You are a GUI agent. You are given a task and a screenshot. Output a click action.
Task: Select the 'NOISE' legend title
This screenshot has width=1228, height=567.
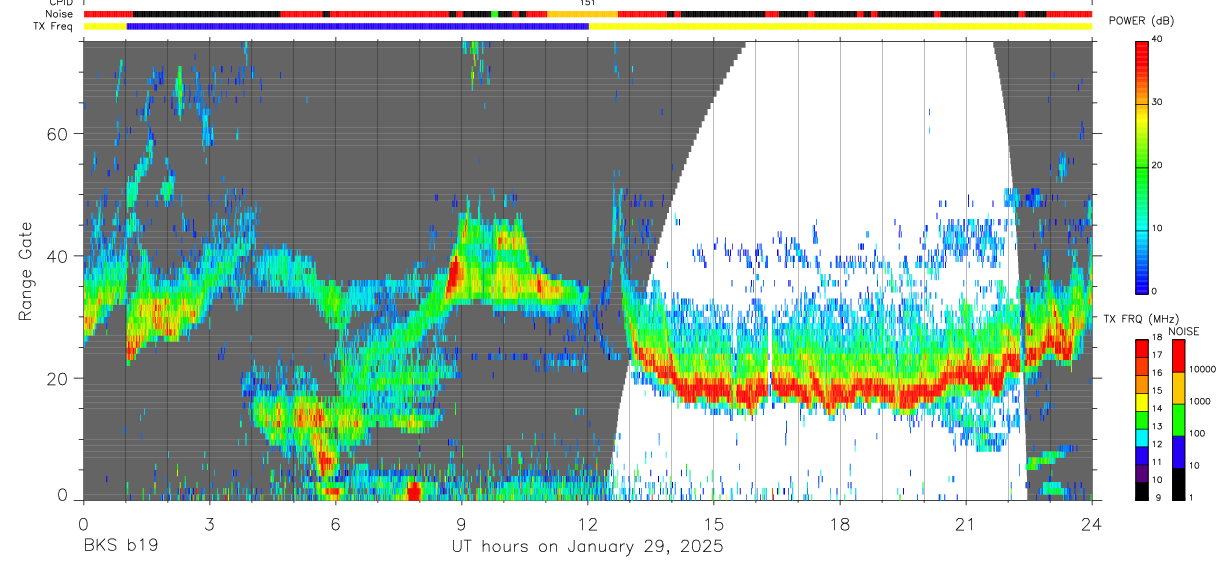[1183, 331]
